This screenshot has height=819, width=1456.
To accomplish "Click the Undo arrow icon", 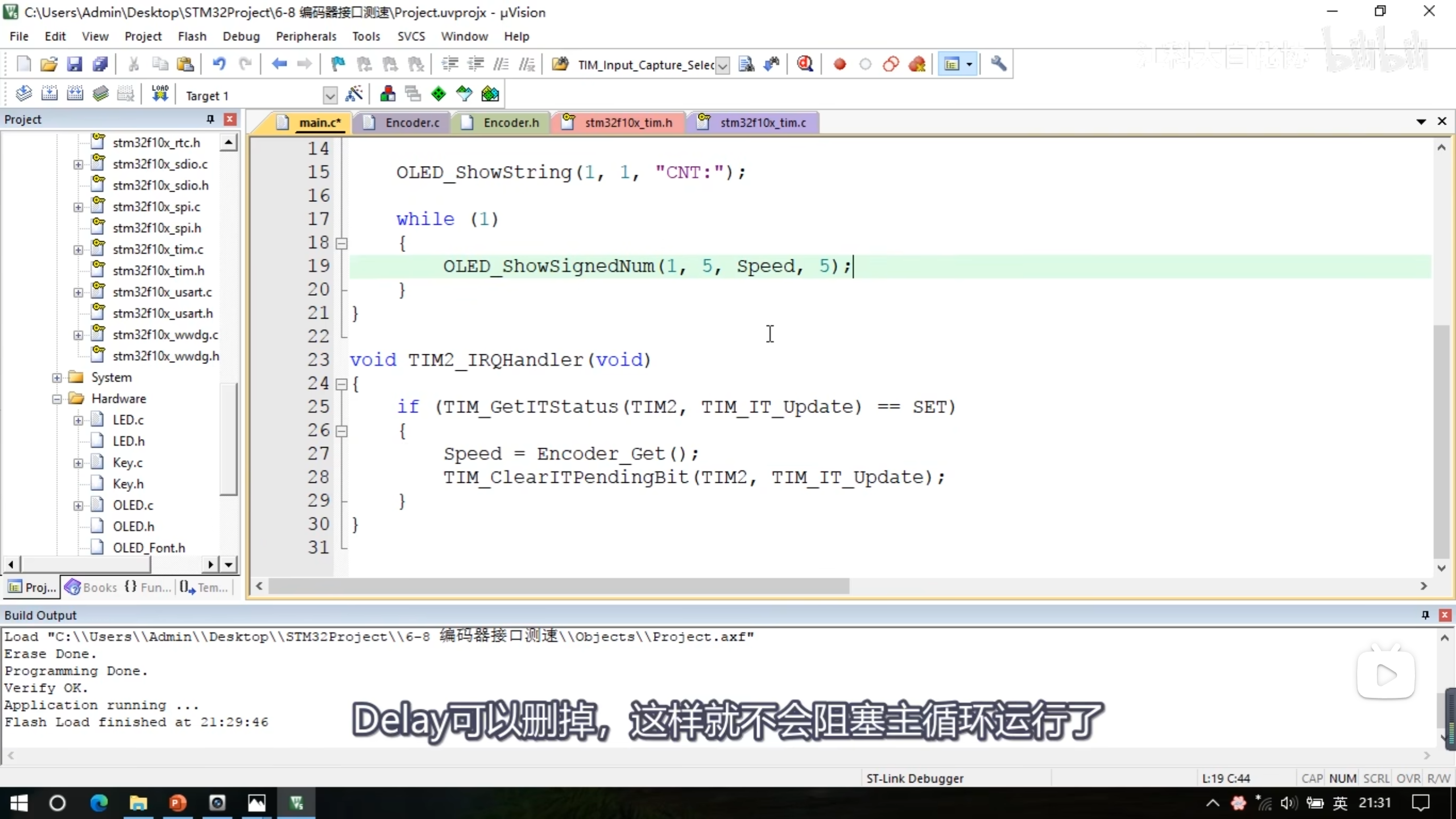I will tap(219, 64).
